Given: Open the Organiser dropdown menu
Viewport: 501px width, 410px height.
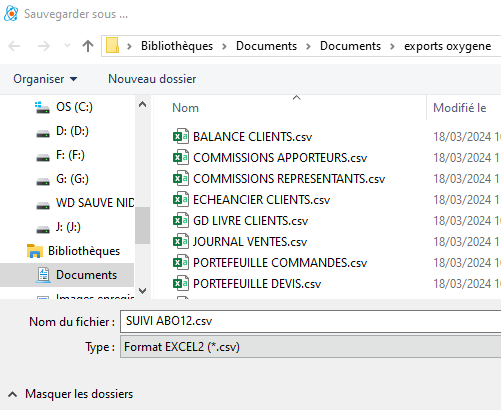Looking at the screenshot, I should [45, 79].
